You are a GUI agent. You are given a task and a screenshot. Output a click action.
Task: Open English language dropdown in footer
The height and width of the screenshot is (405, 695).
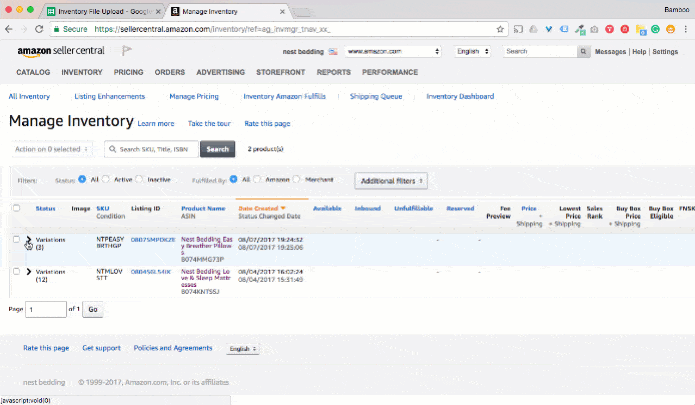(242, 349)
